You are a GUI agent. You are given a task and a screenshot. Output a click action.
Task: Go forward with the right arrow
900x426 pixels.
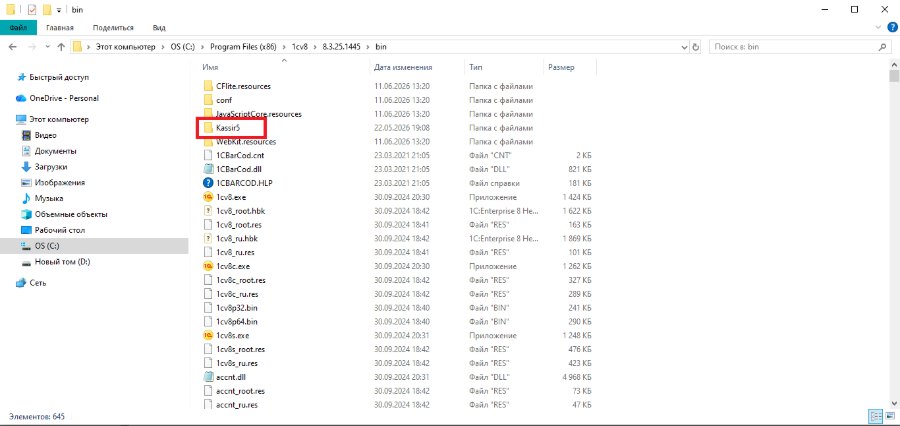(32, 47)
